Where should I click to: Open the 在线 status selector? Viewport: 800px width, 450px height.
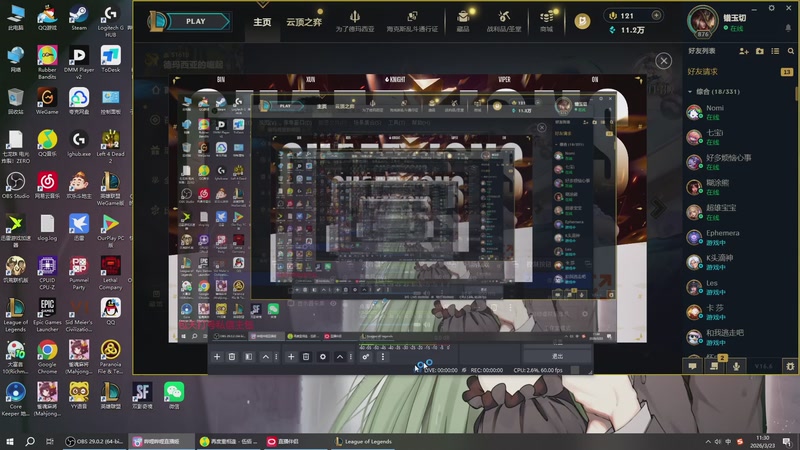(x=734, y=29)
